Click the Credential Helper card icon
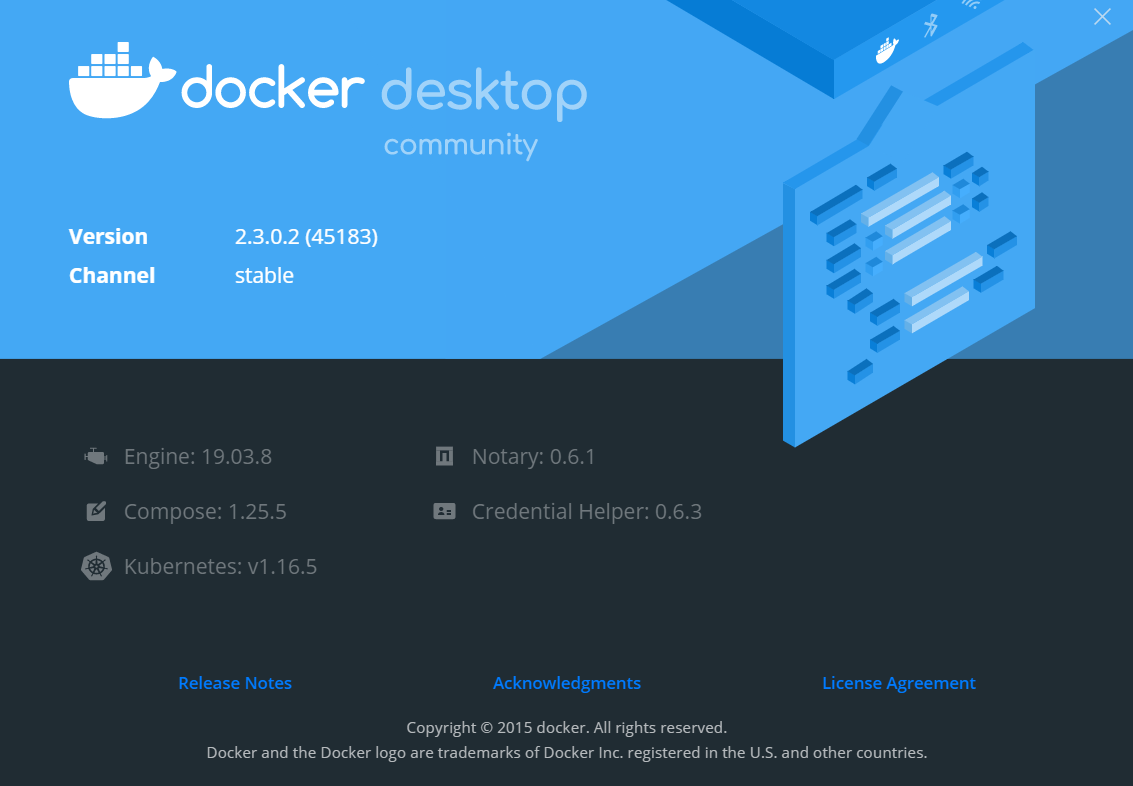The image size is (1133, 786). 444,511
